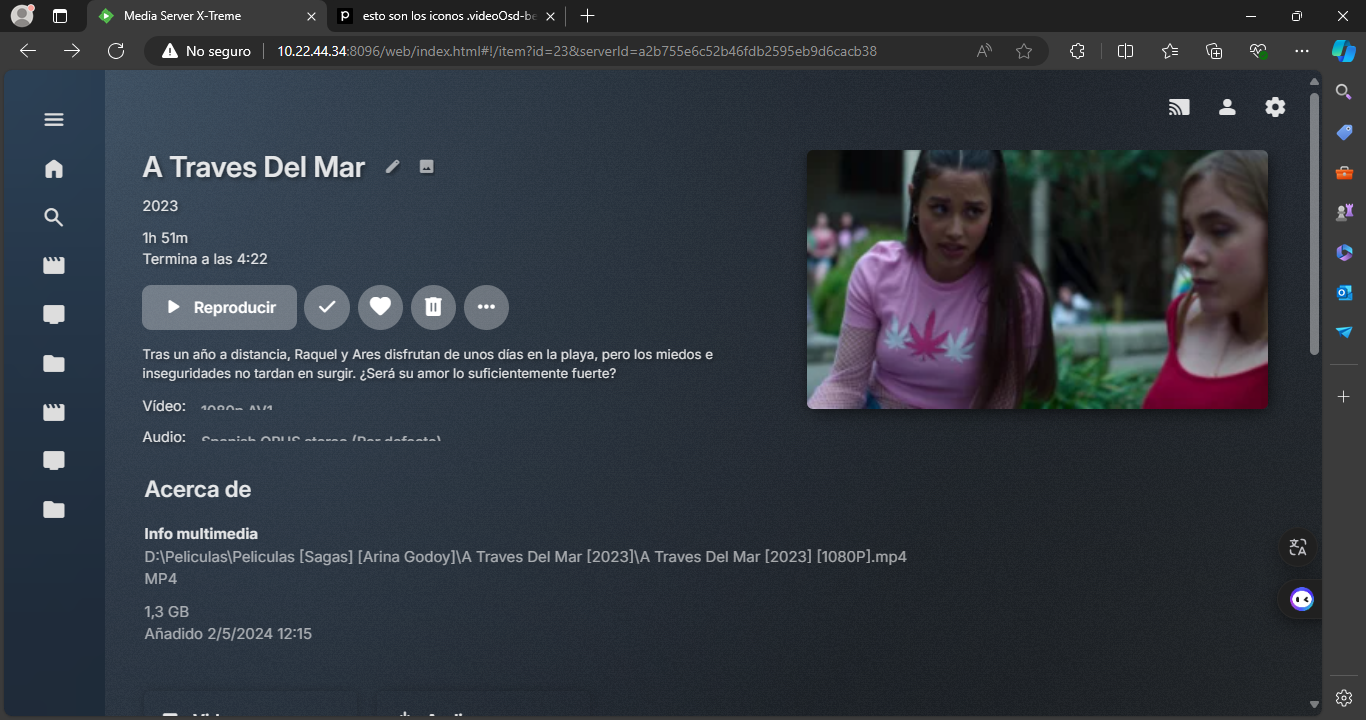Click the D:\Peliculas file path text

(525, 557)
